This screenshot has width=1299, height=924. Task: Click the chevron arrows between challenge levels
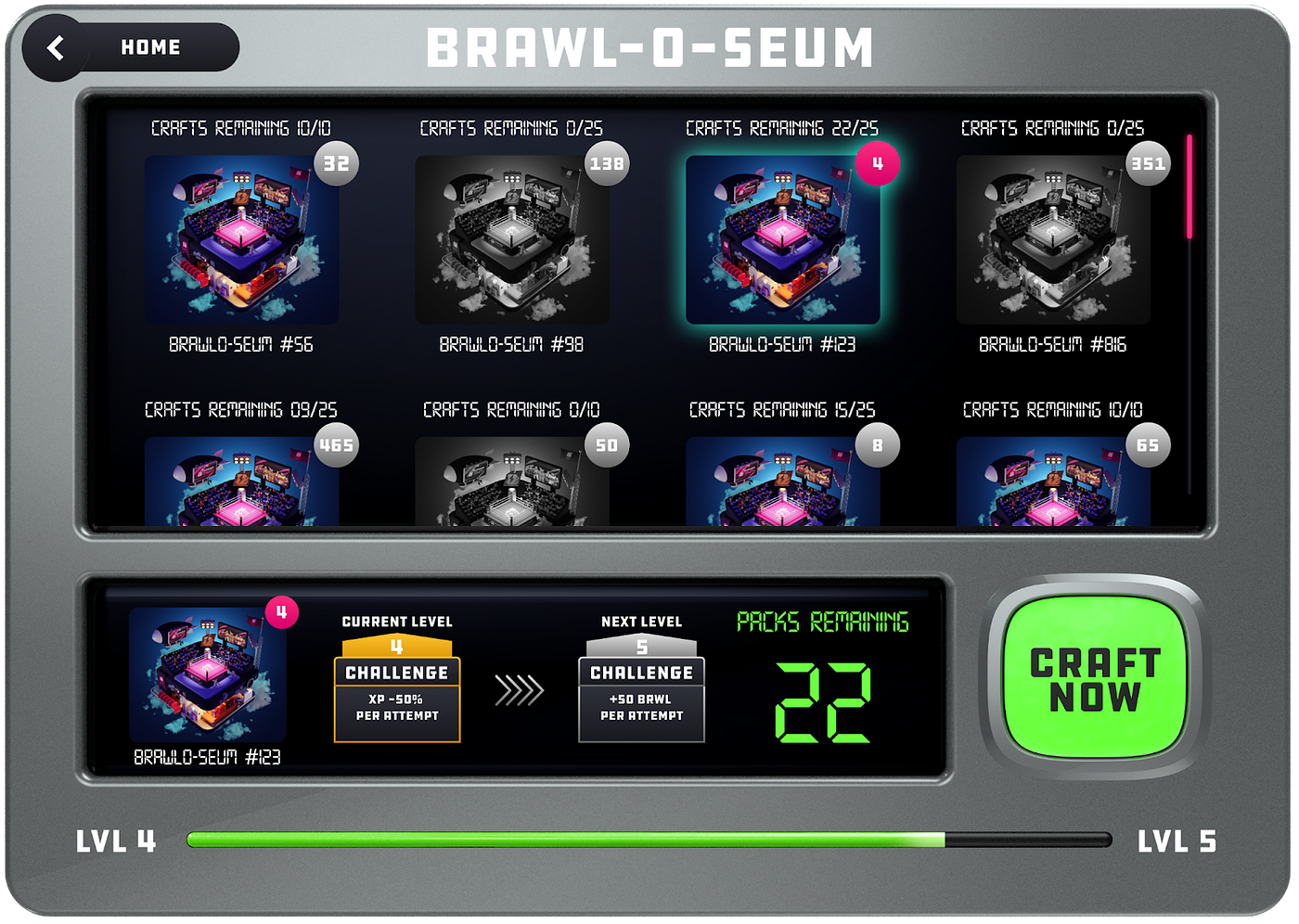519,690
